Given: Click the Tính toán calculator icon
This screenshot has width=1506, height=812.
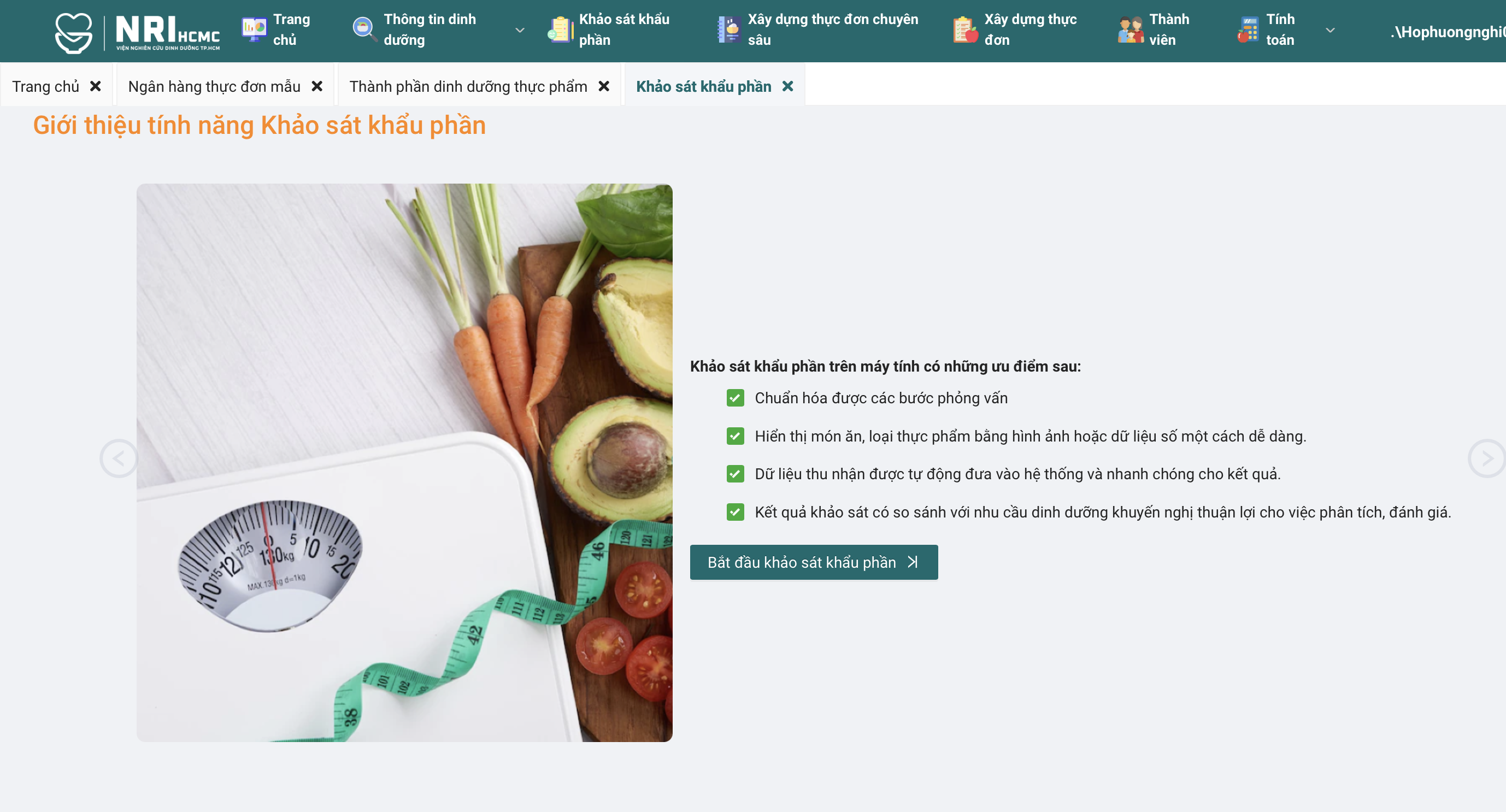Looking at the screenshot, I should tap(1248, 29).
